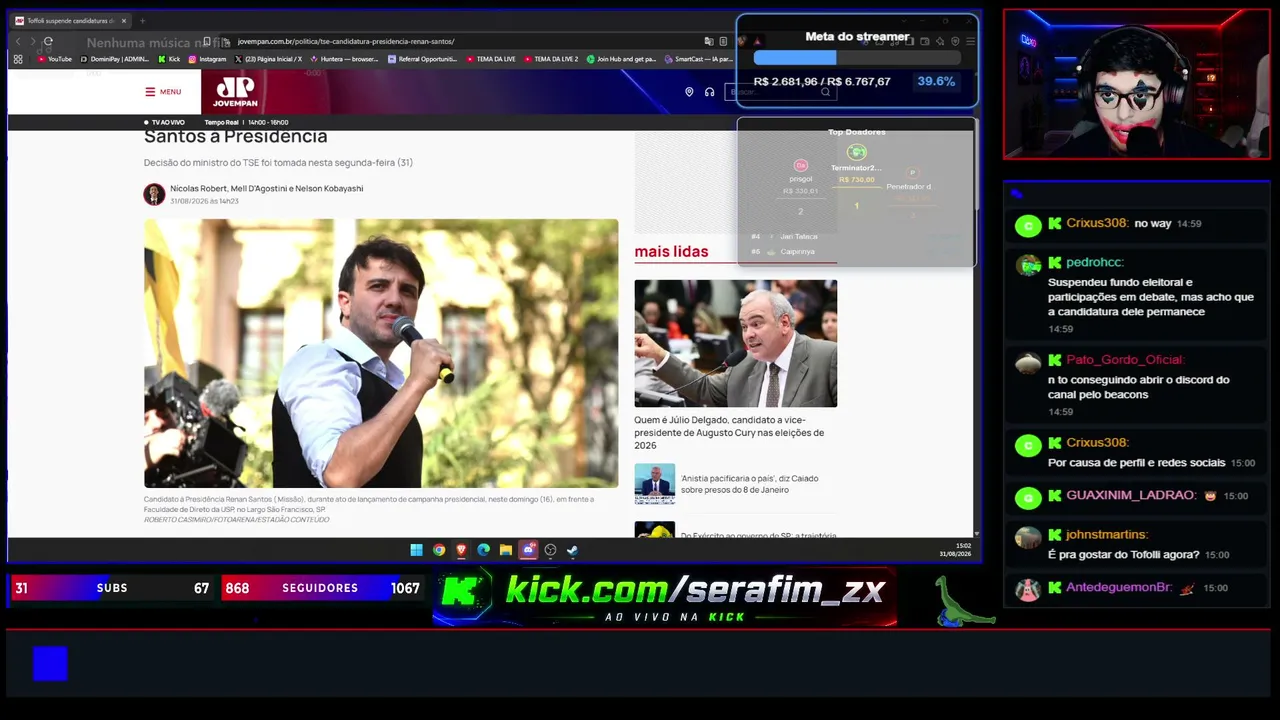This screenshot has height=720, width=1280.
Task: Click the TV AO VIVO link
Action: (164, 122)
